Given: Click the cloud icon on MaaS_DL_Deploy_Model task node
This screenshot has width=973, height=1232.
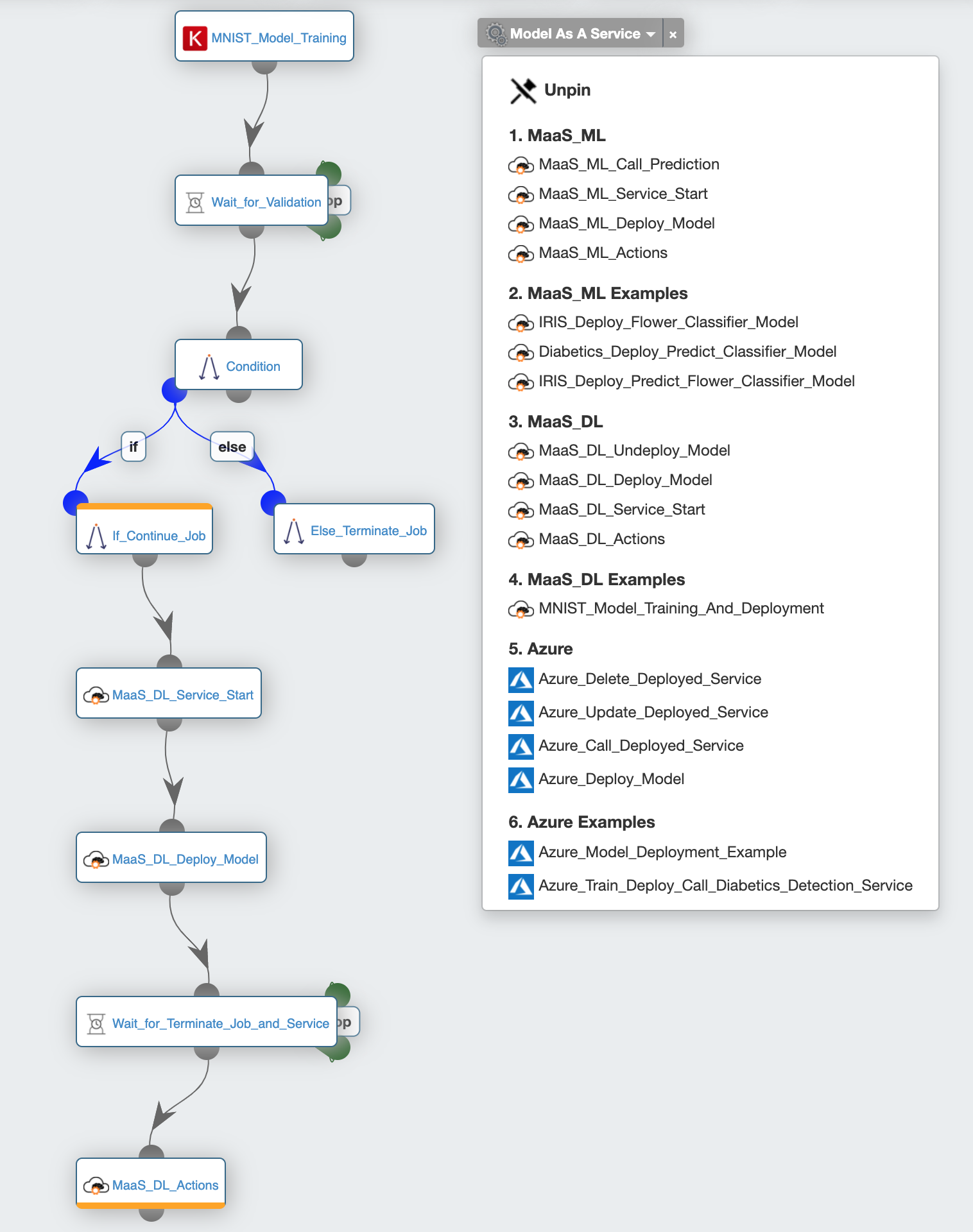Looking at the screenshot, I should click(96, 860).
